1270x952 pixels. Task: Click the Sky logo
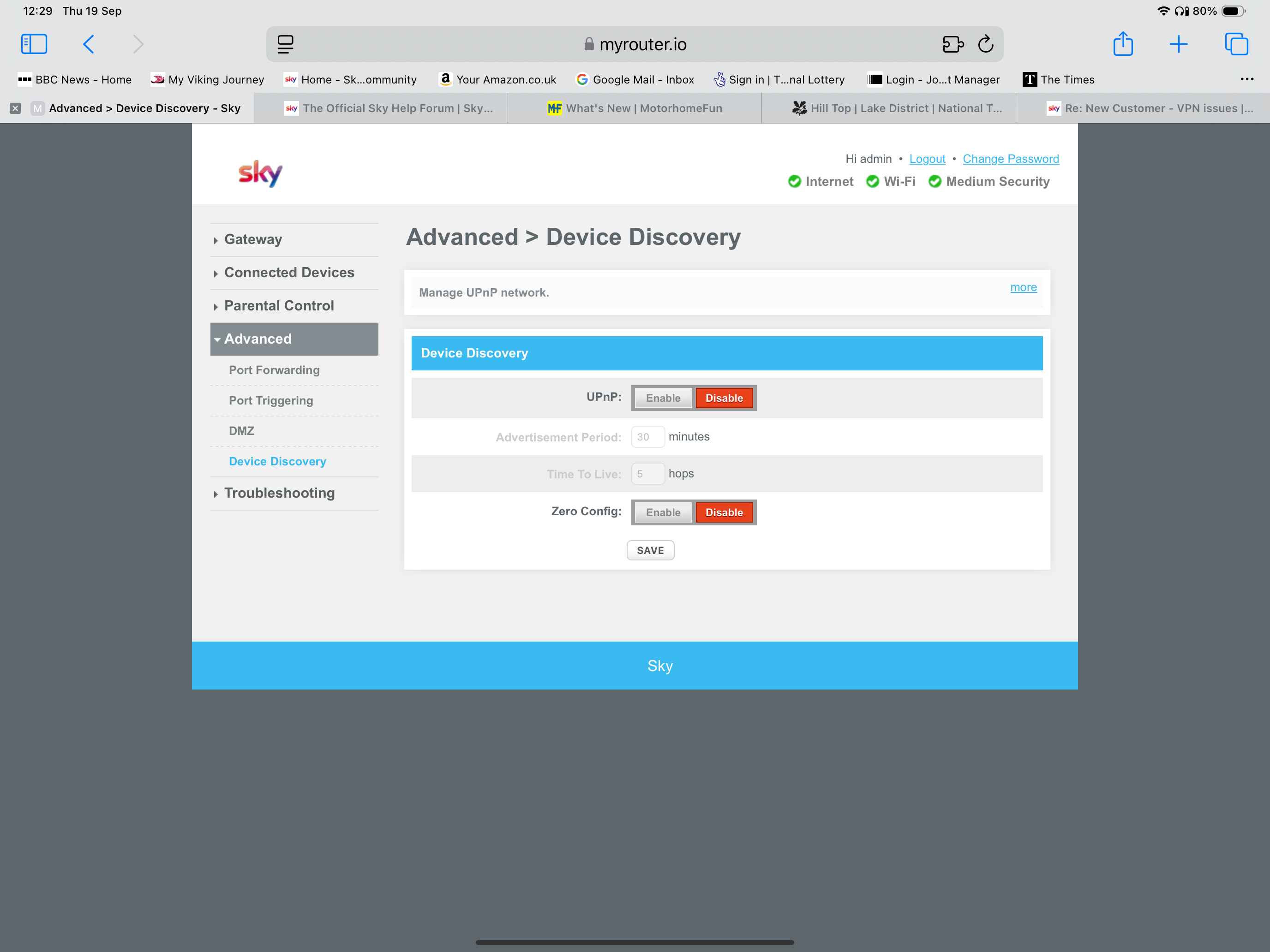(259, 173)
